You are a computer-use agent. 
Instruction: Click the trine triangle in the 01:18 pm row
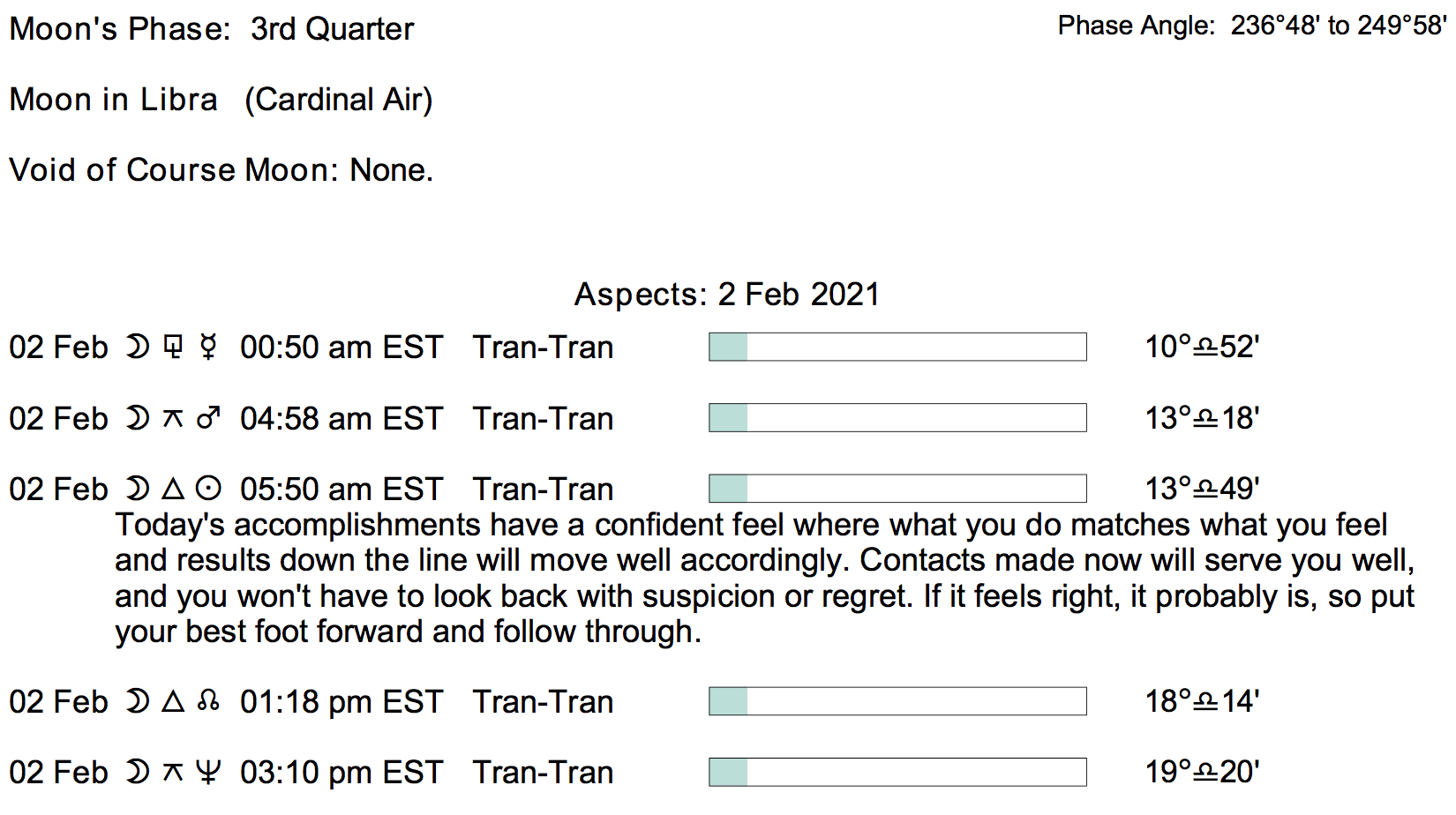click(173, 701)
